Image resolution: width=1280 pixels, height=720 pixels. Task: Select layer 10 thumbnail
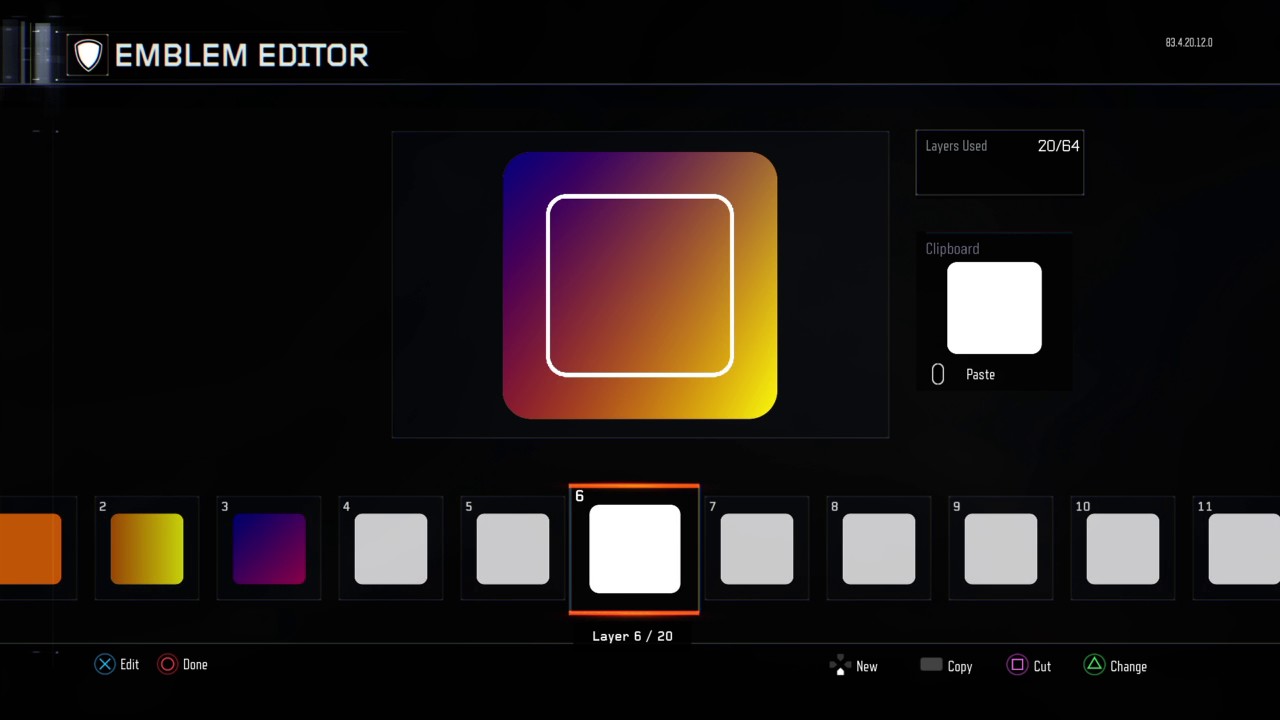coord(1123,549)
